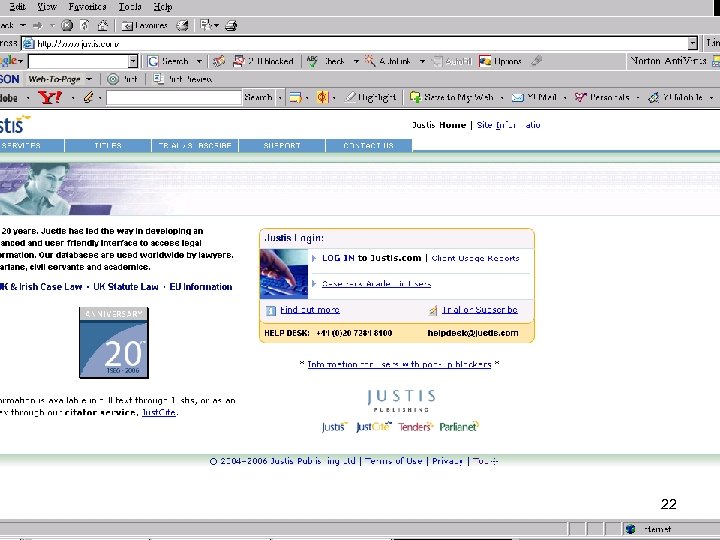Viewport: 720px width, 540px height.
Task: Click the Parlianet logo
Action: pyautogui.click(x=459, y=427)
